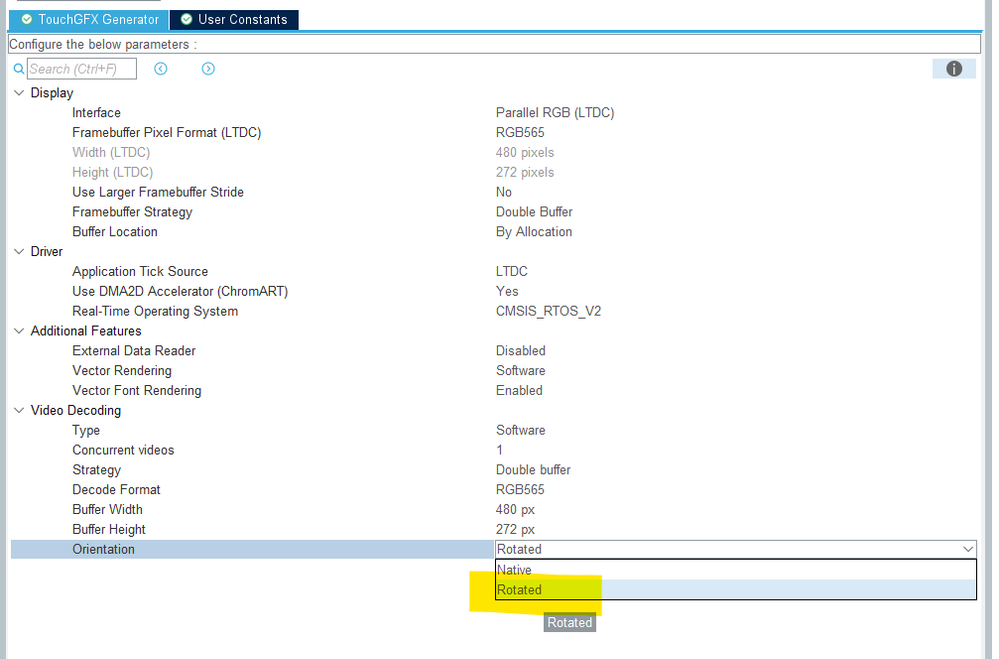
Task: Select the Buffer Height row
Action: pos(109,529)
